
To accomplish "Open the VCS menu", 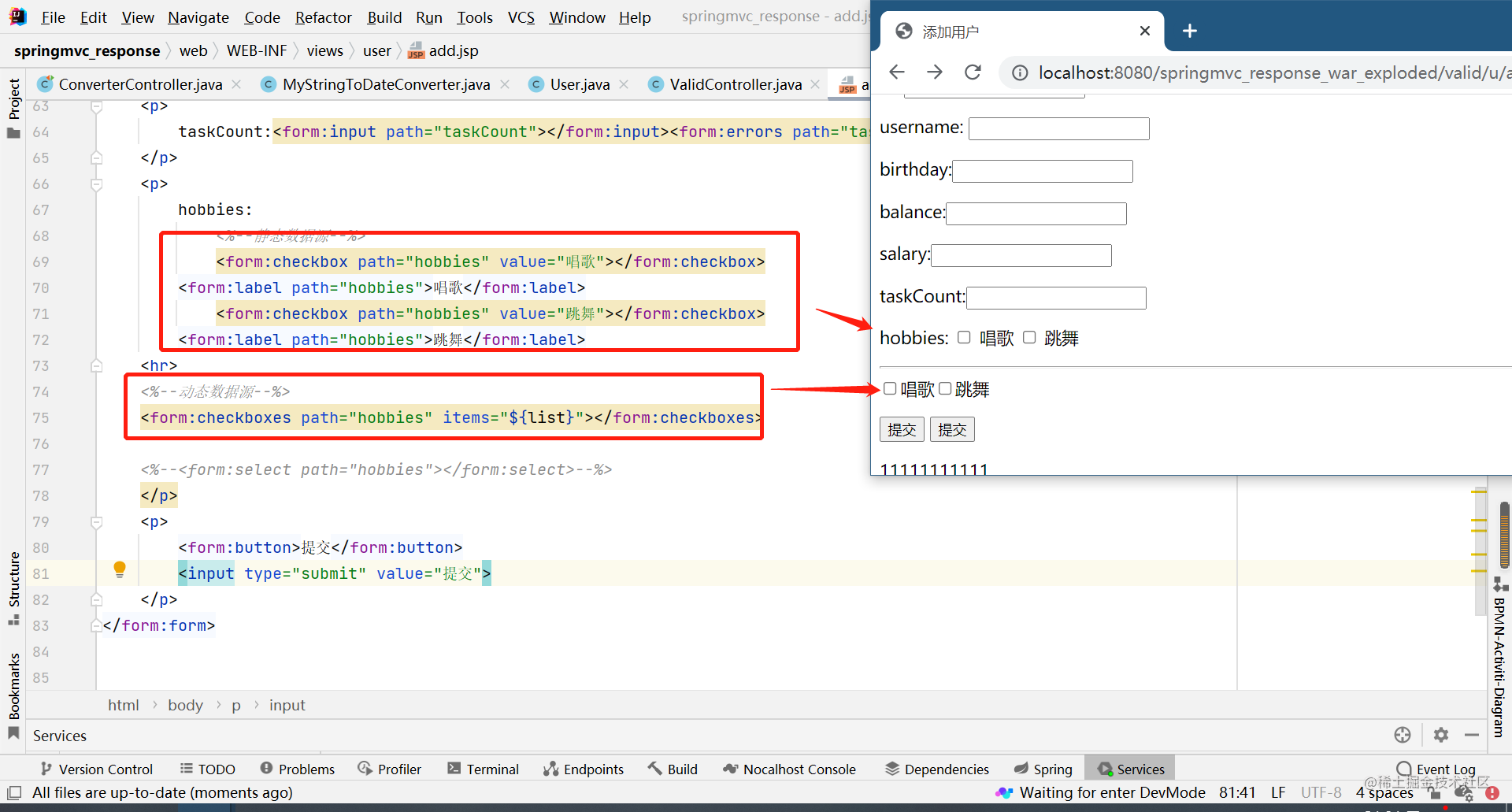I will (521, 17).
